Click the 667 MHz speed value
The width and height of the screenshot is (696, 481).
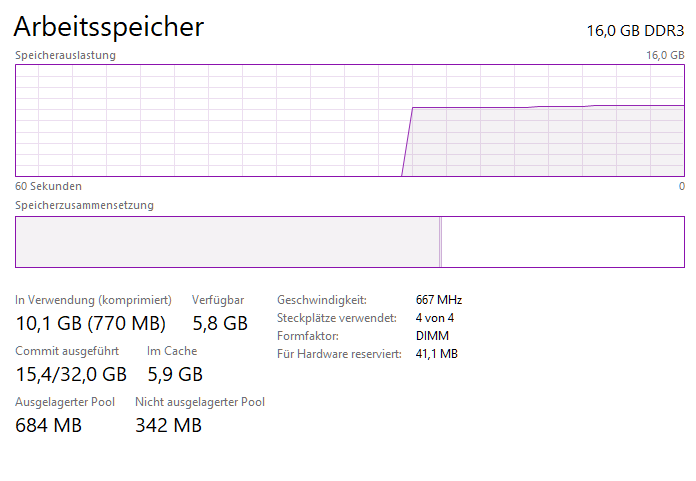[x=438, y=300]
